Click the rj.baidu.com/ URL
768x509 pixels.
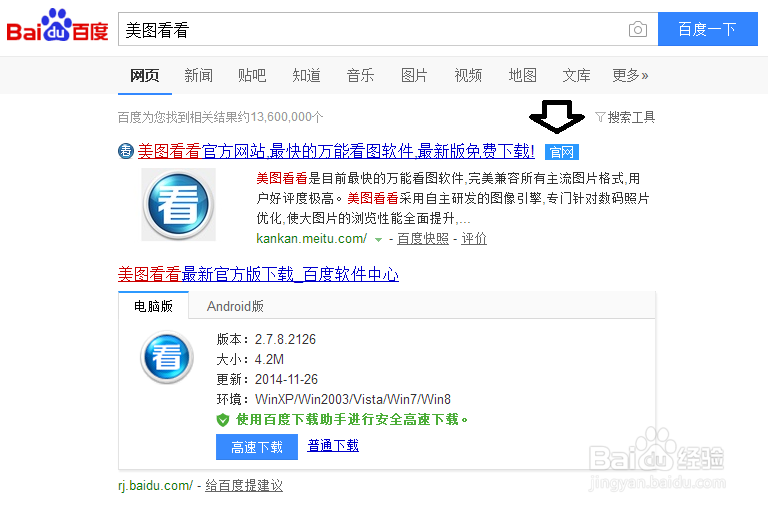[x=155, y=485]
